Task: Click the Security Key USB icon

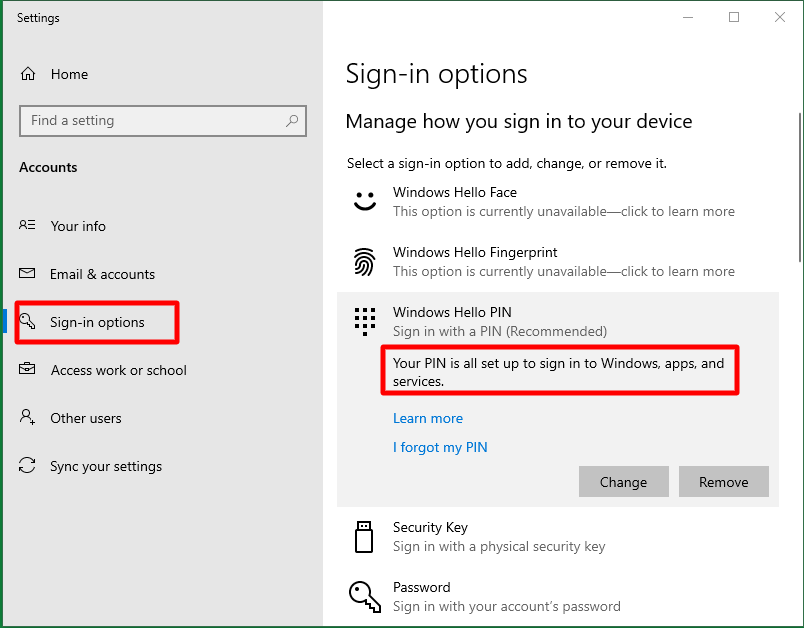Action: coord(364,537)
